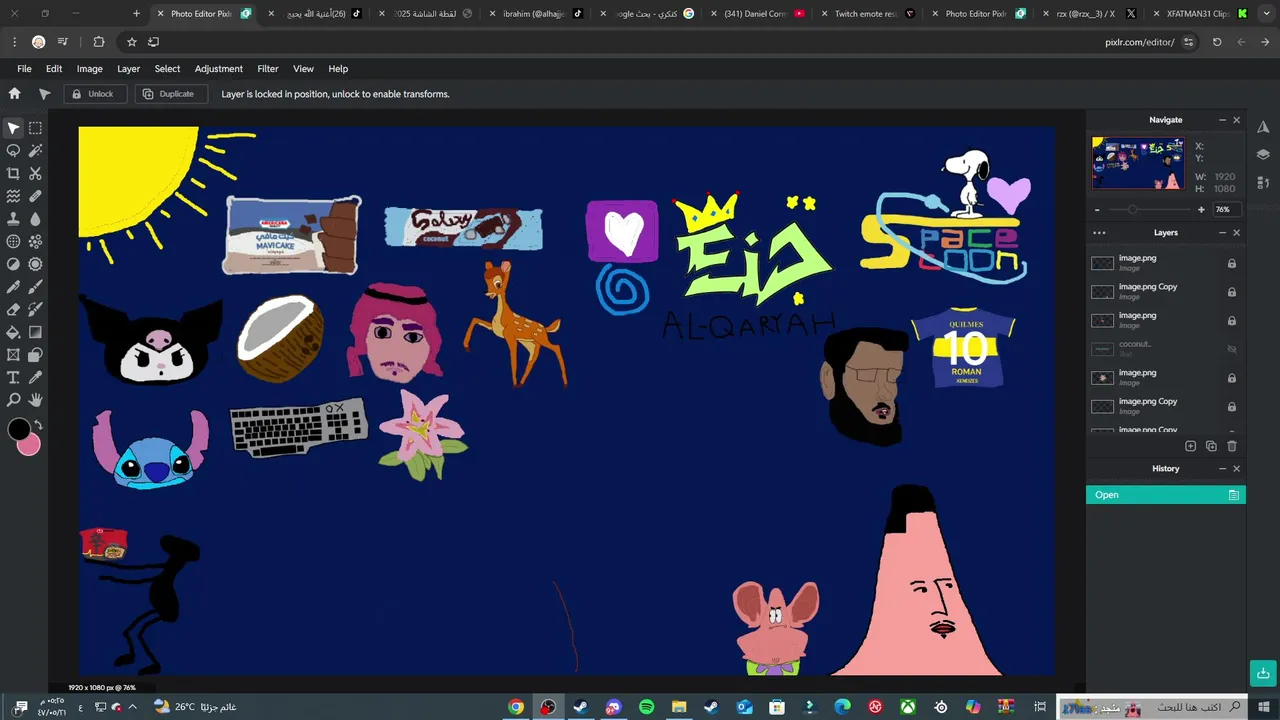Viewport: 1280px width, 720px height.
Task: Switch to the Twitch emote browser tab
Action: pyautogui.click(x=867, y=14)
